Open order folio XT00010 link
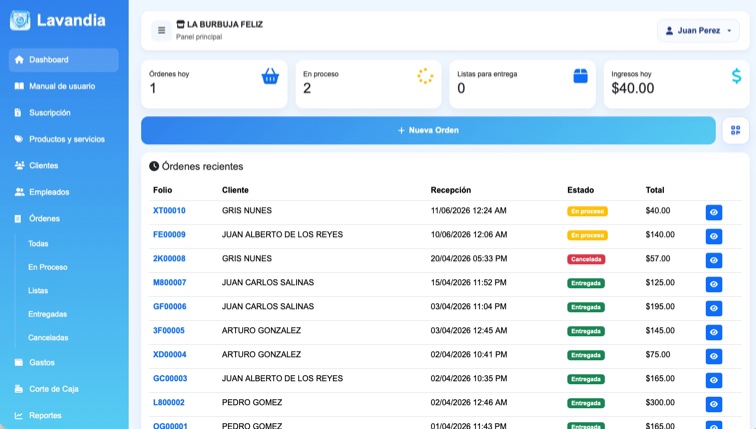This screenshot has height=429, width=756. (169, 211)
